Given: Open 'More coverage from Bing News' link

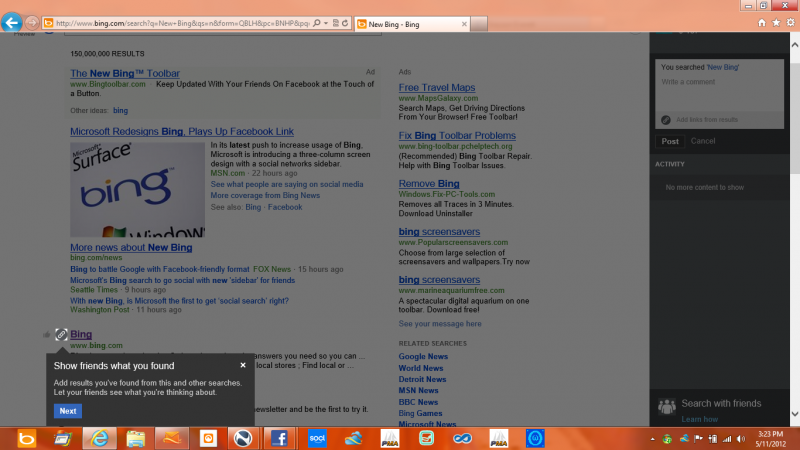Looking at the screenshot, I should [x=265, y=195].
